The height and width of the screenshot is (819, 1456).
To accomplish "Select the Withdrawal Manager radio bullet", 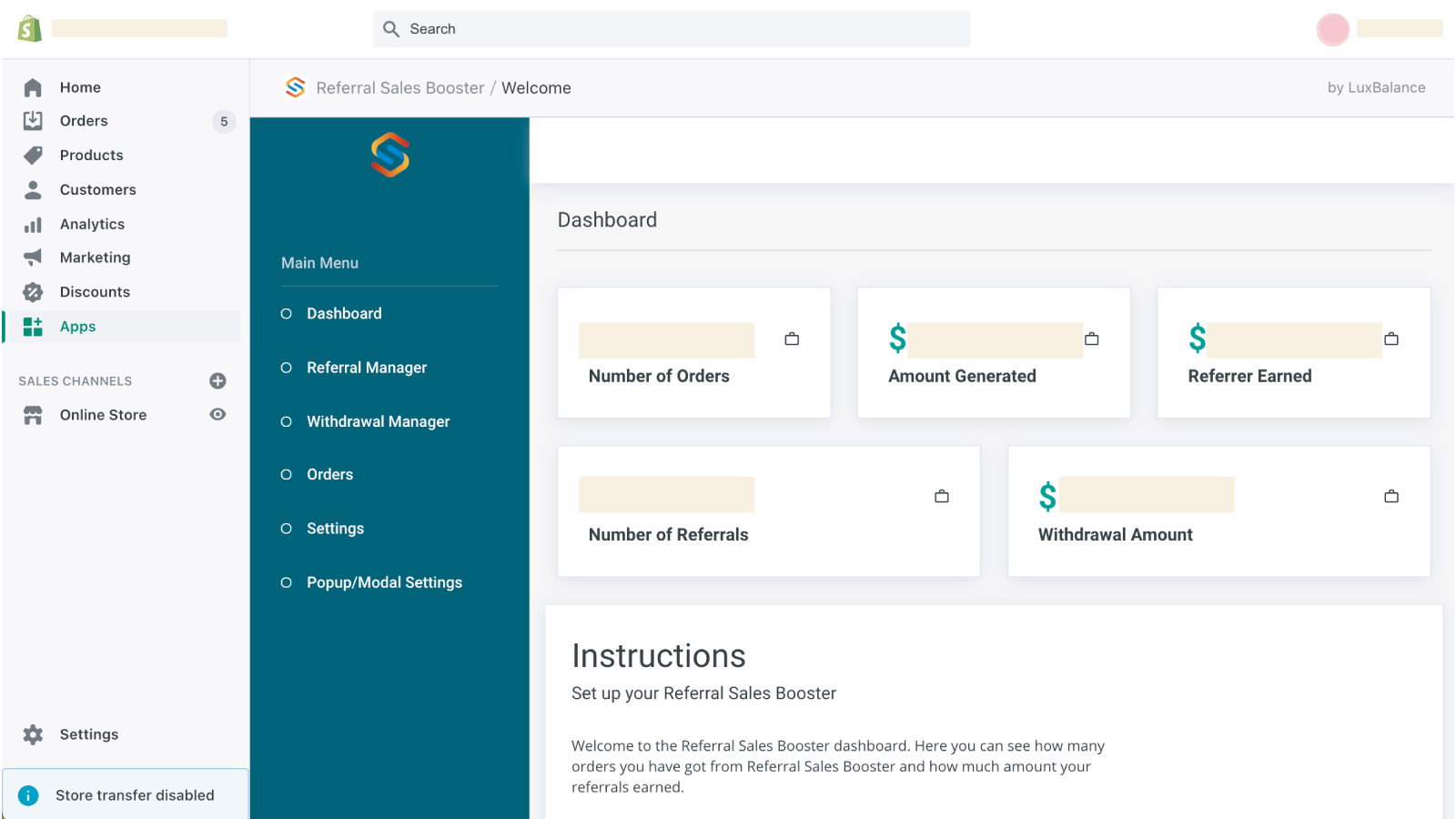I will [x=287, y=422].
